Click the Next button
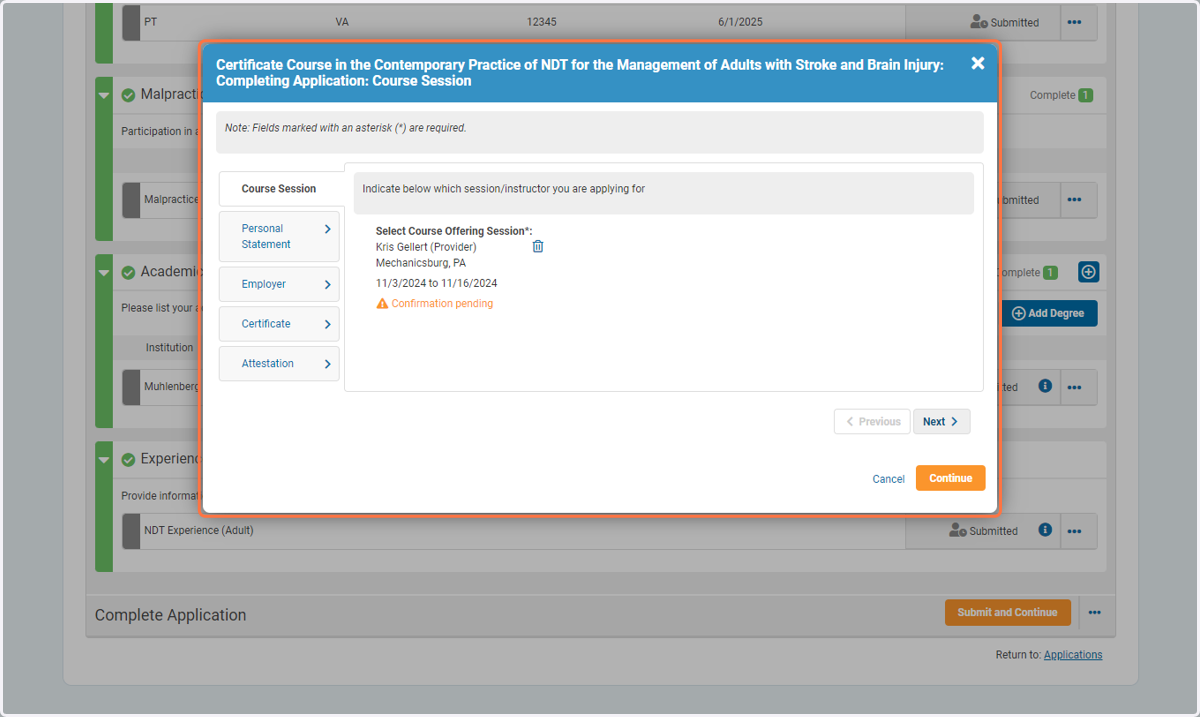1200x717 pixels. pos(941,422)
